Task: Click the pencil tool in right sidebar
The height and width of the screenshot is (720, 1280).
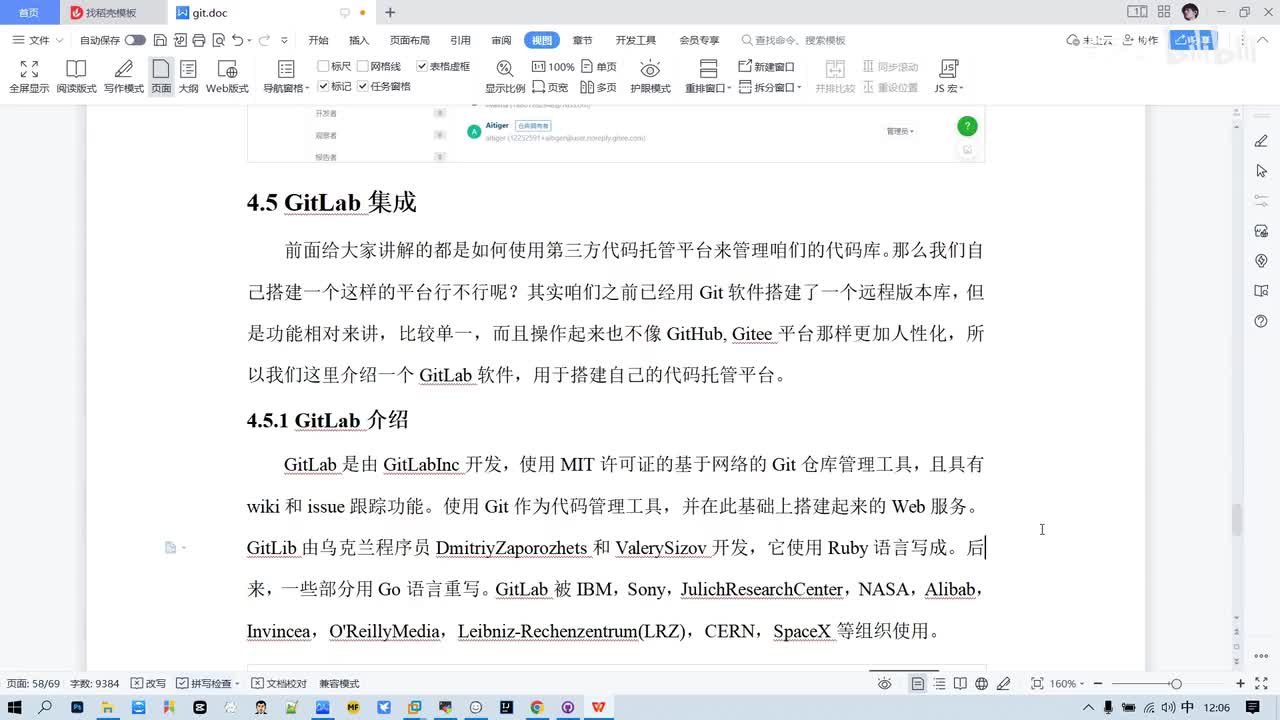Action: point(1261,141)
